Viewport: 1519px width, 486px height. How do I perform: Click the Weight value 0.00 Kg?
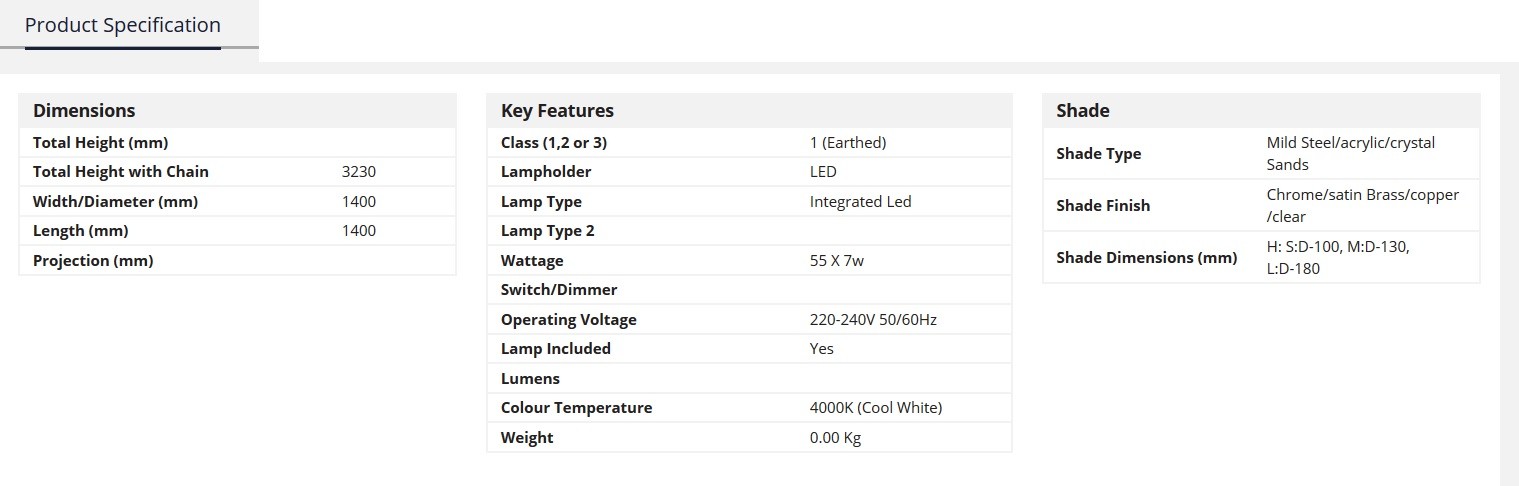coord(835,438)
